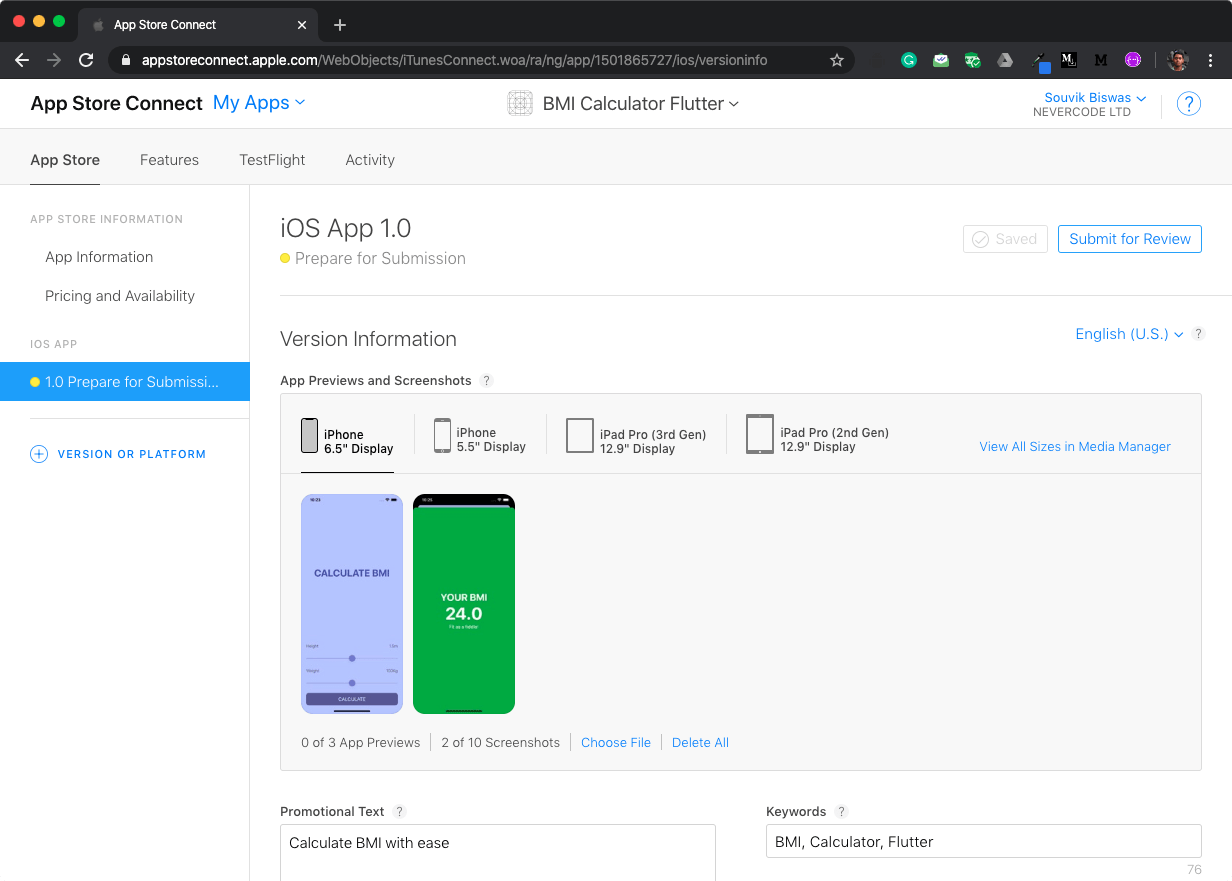Open the English (U.S.) language dropdown
Viewport: 1232px width, 881px height.
(x=1129, y=334)
